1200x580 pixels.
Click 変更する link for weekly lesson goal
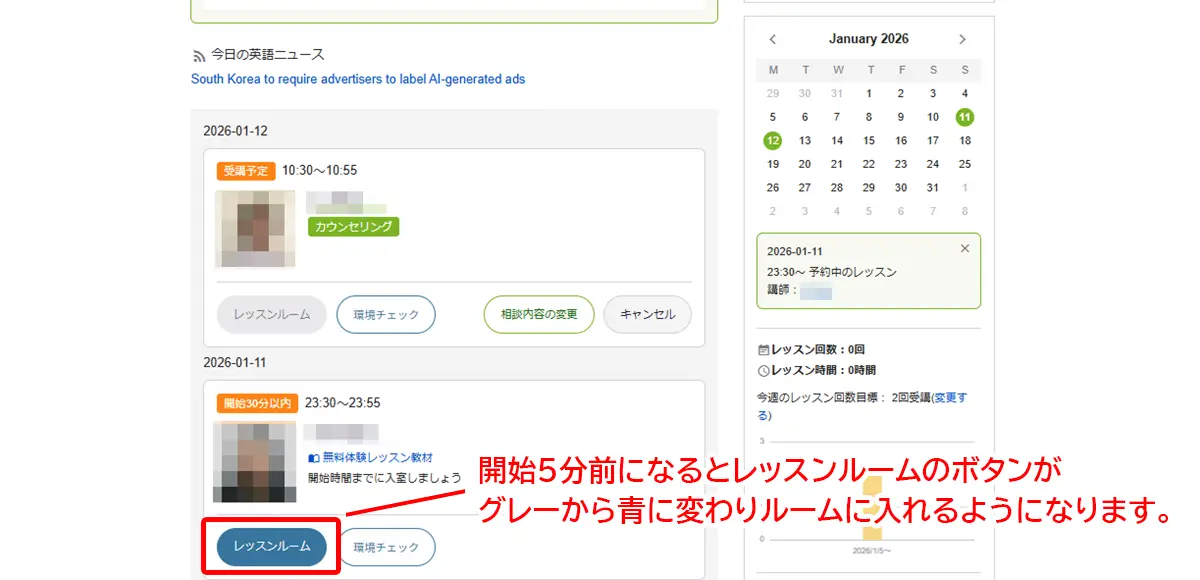click(x=951, y=398)
